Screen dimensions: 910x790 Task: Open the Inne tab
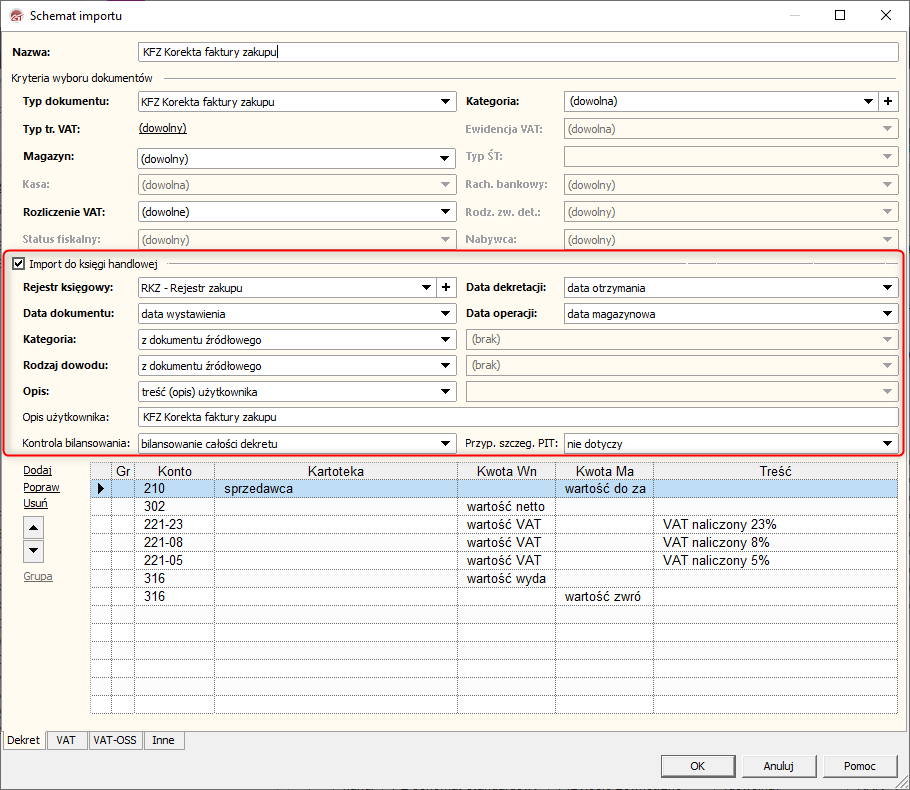coord(164,740)
